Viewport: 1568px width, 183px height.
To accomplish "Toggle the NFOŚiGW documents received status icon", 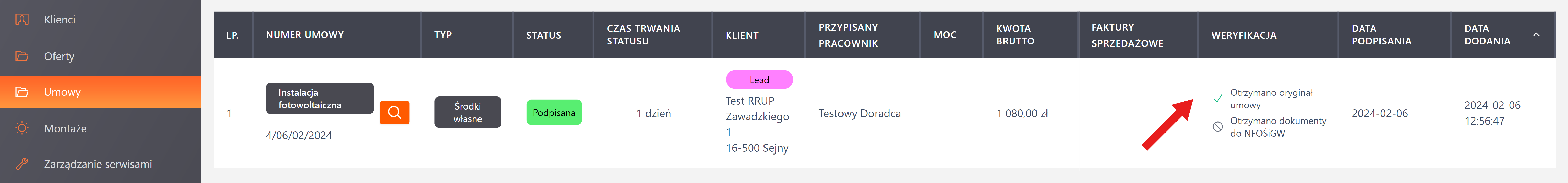I will point(1217,126).
